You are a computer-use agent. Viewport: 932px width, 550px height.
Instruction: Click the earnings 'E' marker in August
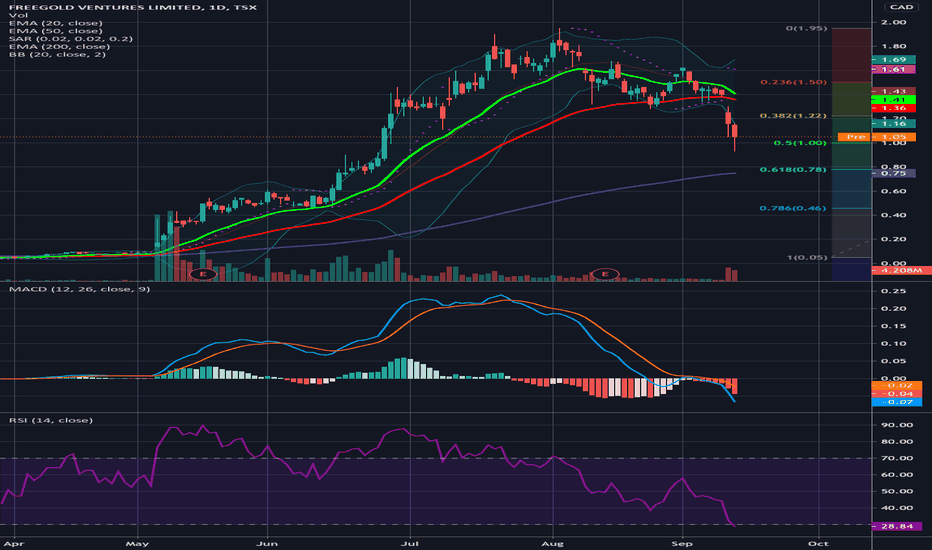tap(605, 274)
